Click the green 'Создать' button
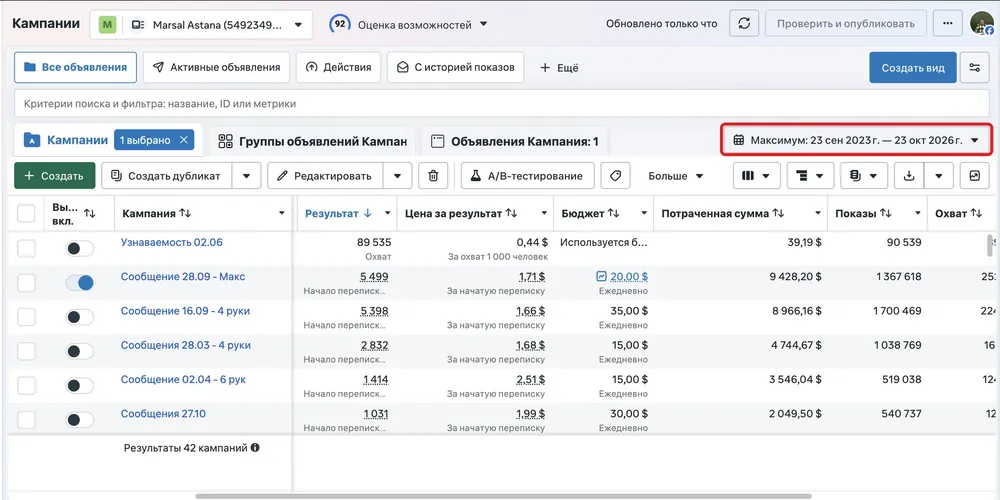1000x500 pixels. coord(55,176)
